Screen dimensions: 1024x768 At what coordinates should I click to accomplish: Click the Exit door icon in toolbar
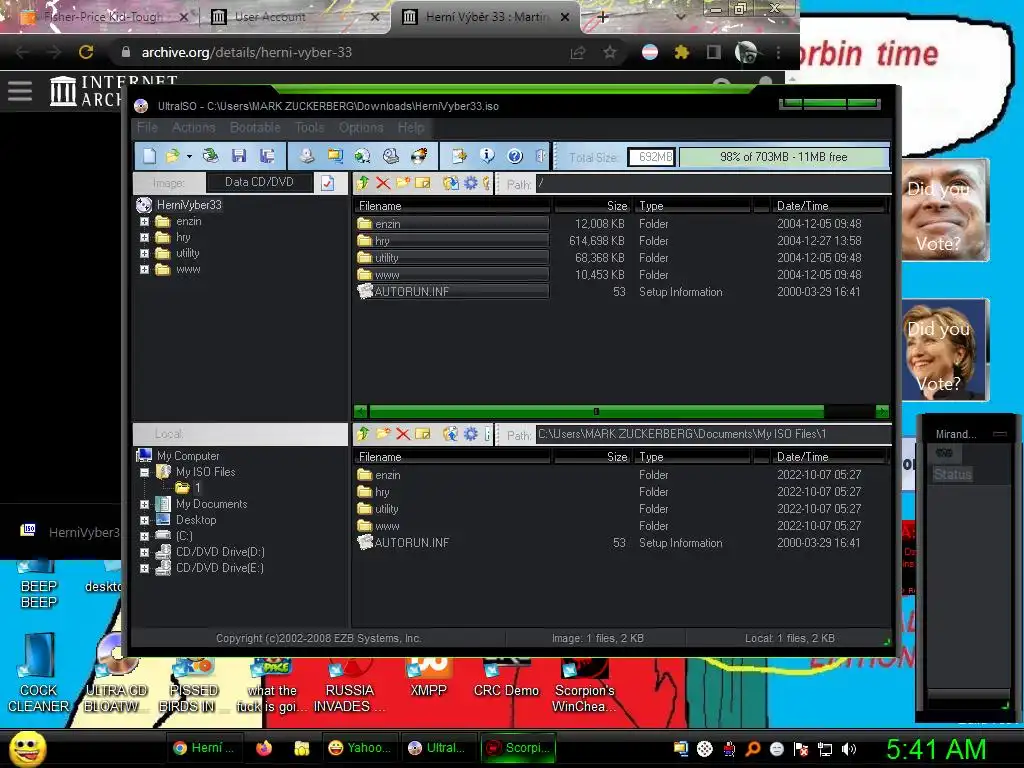[x=540, y=156]
